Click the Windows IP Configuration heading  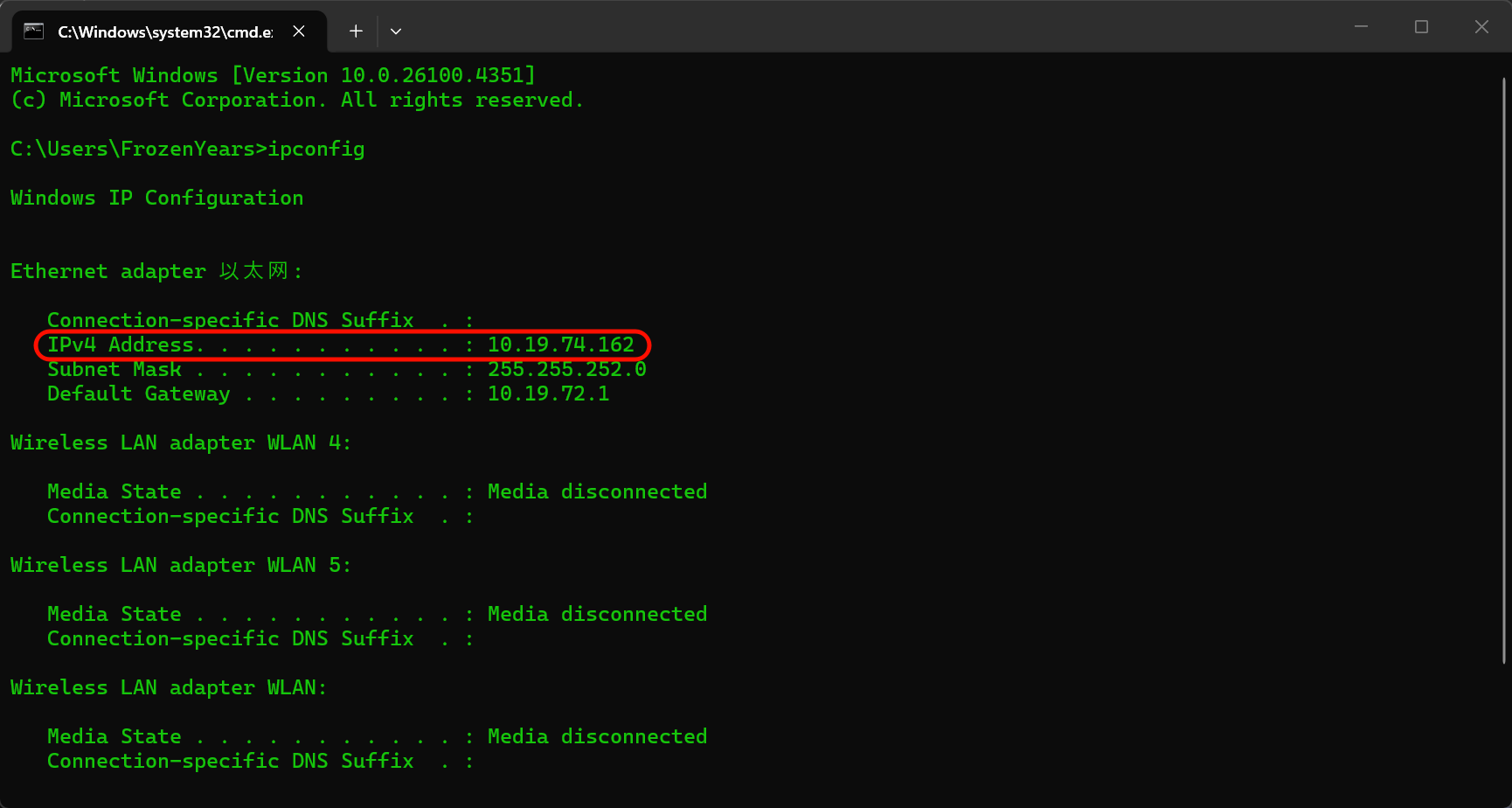tap(156, 199)
